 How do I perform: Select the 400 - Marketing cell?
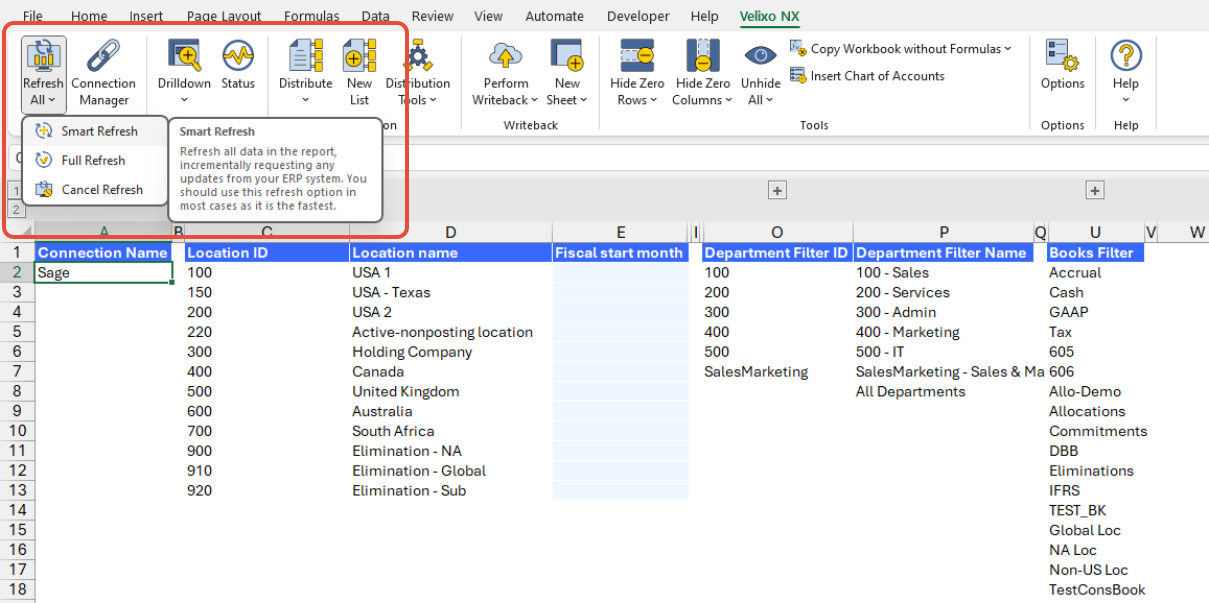click(x=943, y=332)
